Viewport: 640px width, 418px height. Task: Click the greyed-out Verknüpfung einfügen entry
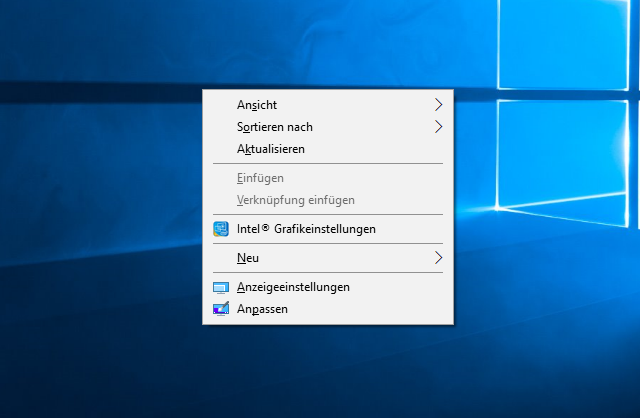coord(295,200)
